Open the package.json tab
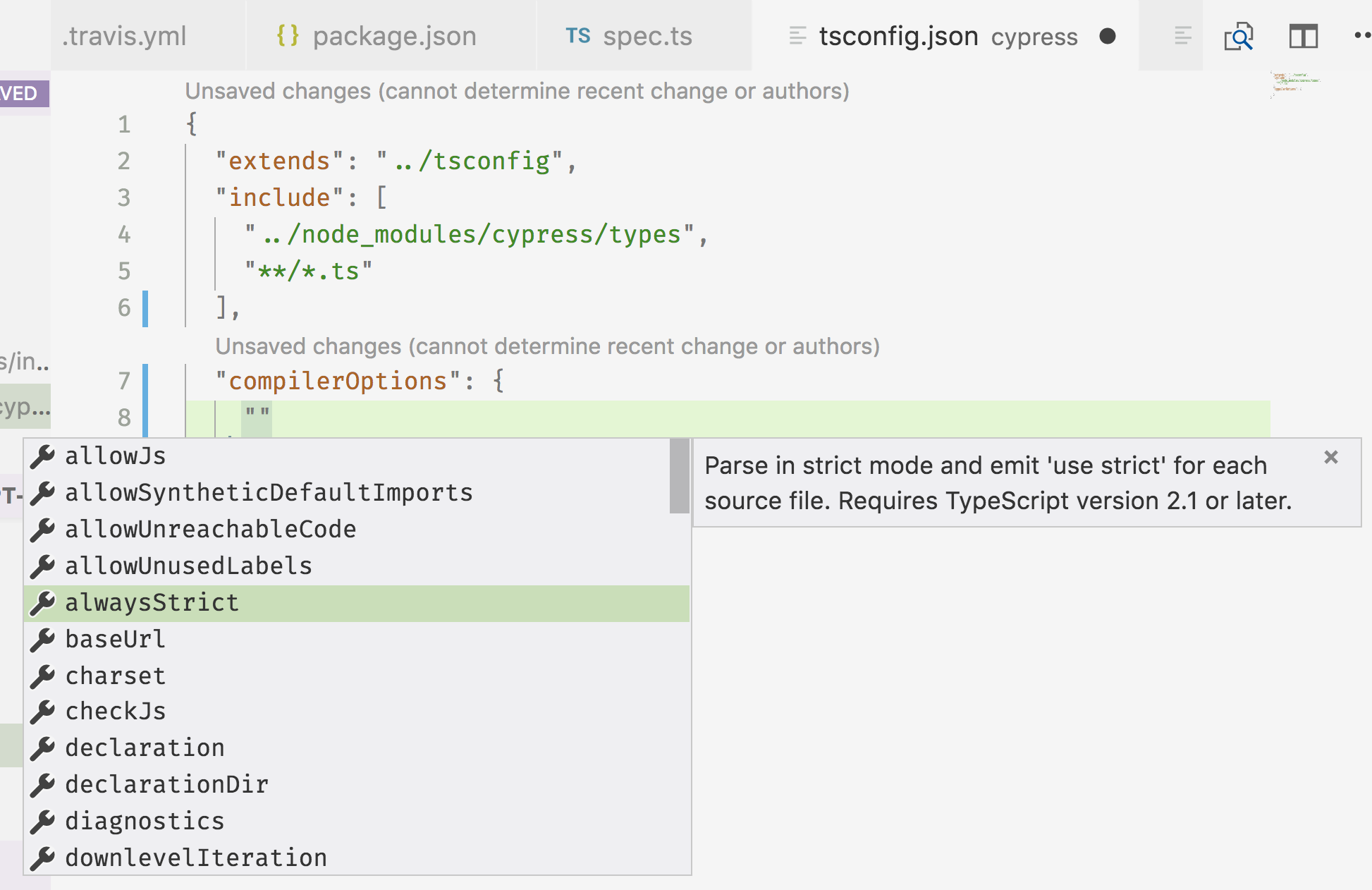Image resolution: width=1372 pixels, height=890 pixels. 393,36
